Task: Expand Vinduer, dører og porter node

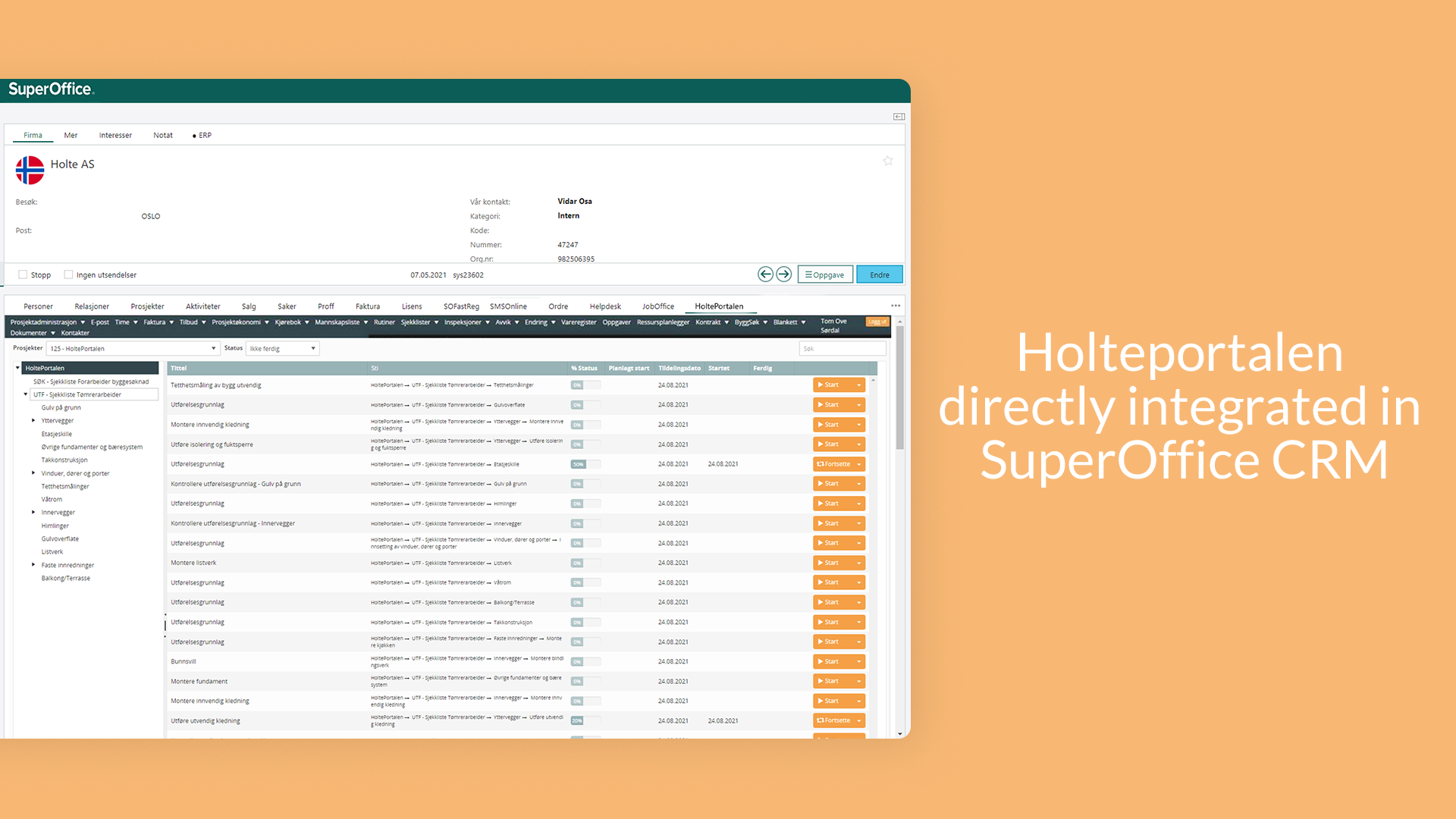Action: (x=33, y=473)
